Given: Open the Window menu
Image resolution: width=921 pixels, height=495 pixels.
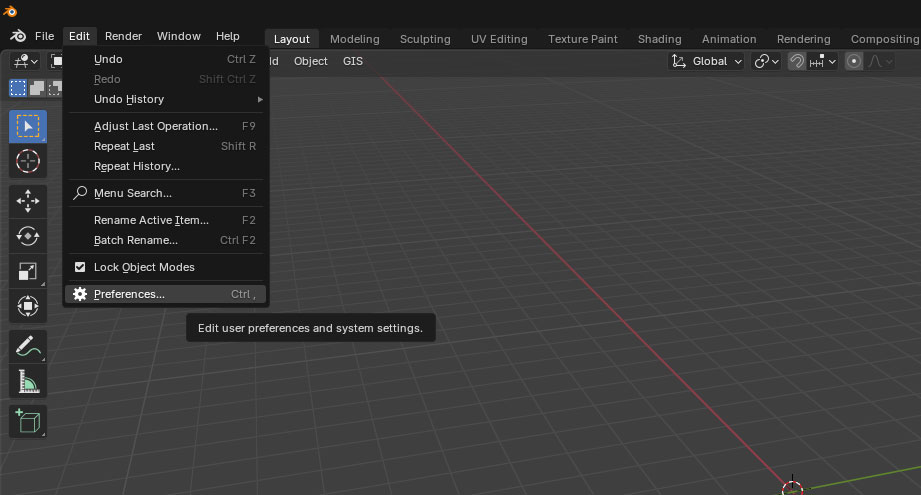Looking at the screenshot, I should coord(179,36).
